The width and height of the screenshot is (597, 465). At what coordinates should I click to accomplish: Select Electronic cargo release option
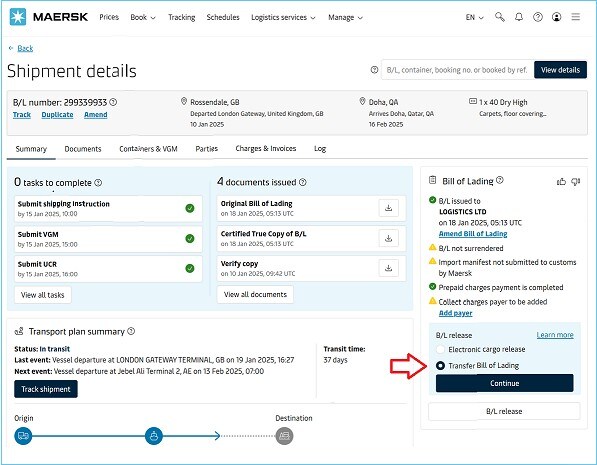[441, 349]
